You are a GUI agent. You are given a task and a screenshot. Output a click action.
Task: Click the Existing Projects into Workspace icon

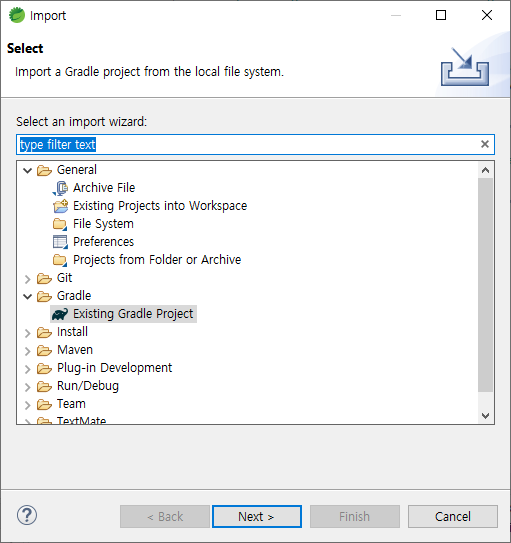tap(60, 206)
